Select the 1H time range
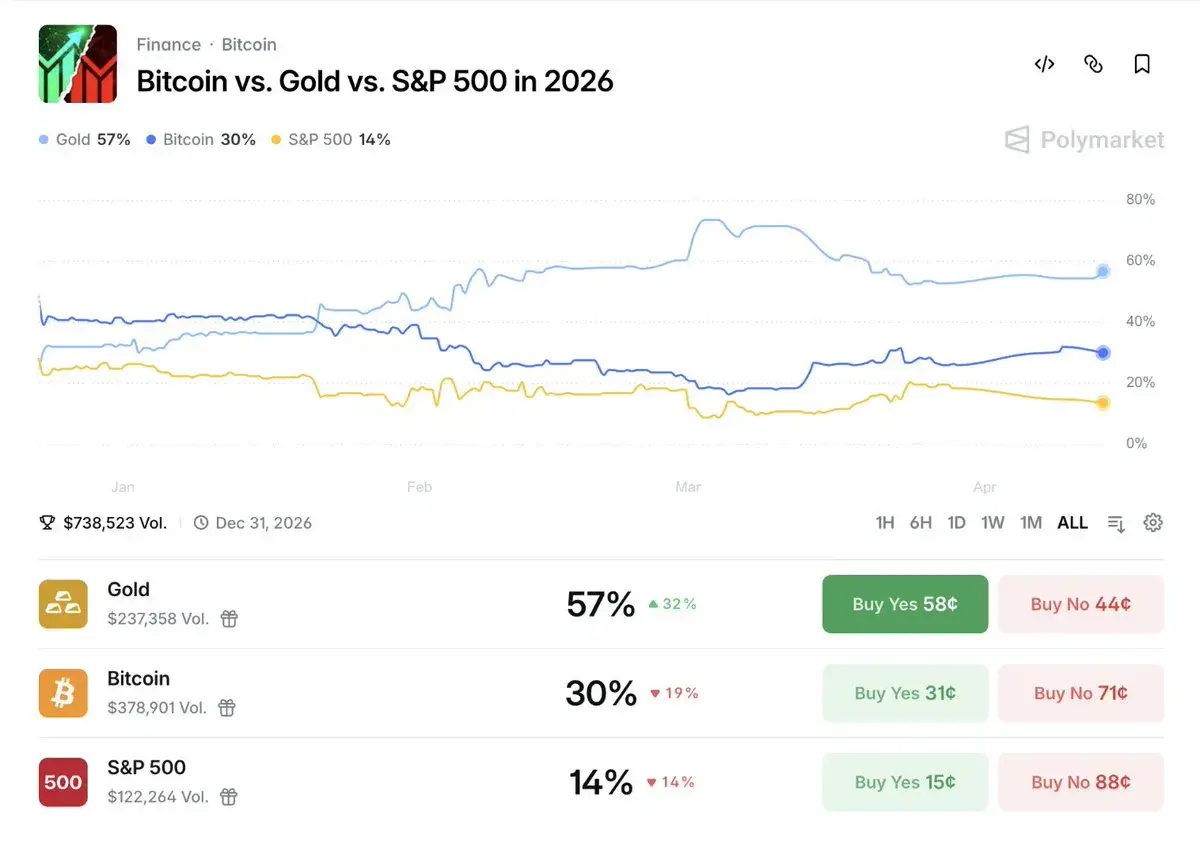 tap(885, 523)
